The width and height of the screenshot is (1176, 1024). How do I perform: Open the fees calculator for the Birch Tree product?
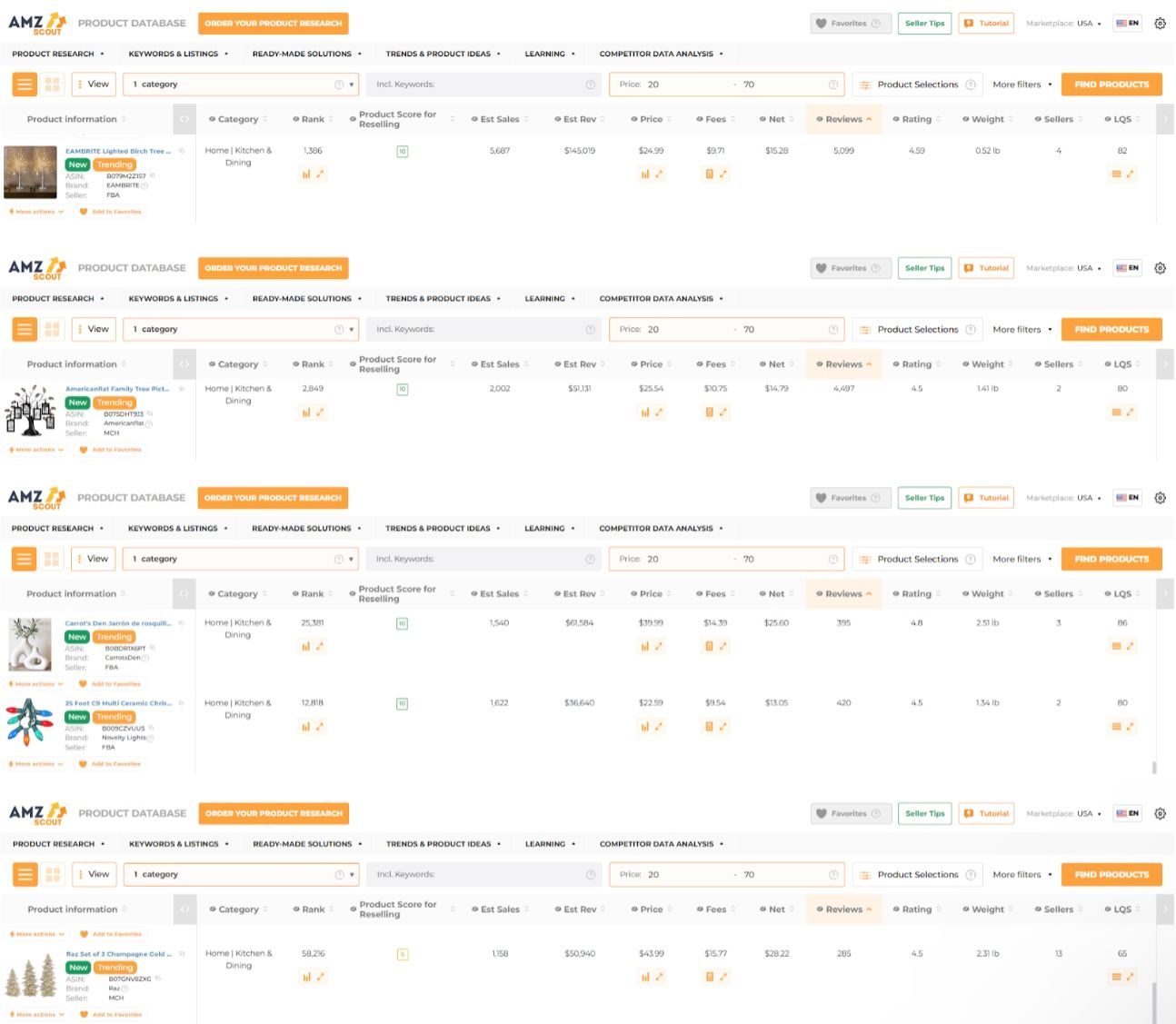(x=710, y=174)
